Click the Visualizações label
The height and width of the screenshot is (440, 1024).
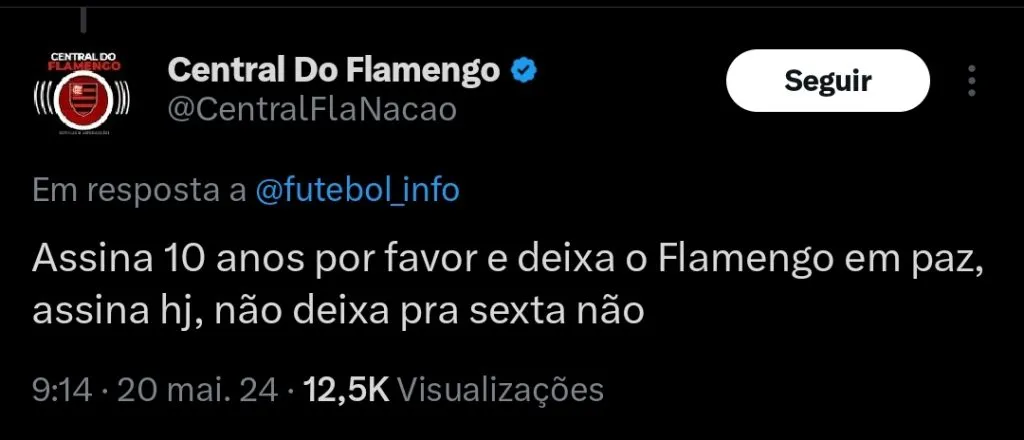pyautogui.click(x=500, y=390)
